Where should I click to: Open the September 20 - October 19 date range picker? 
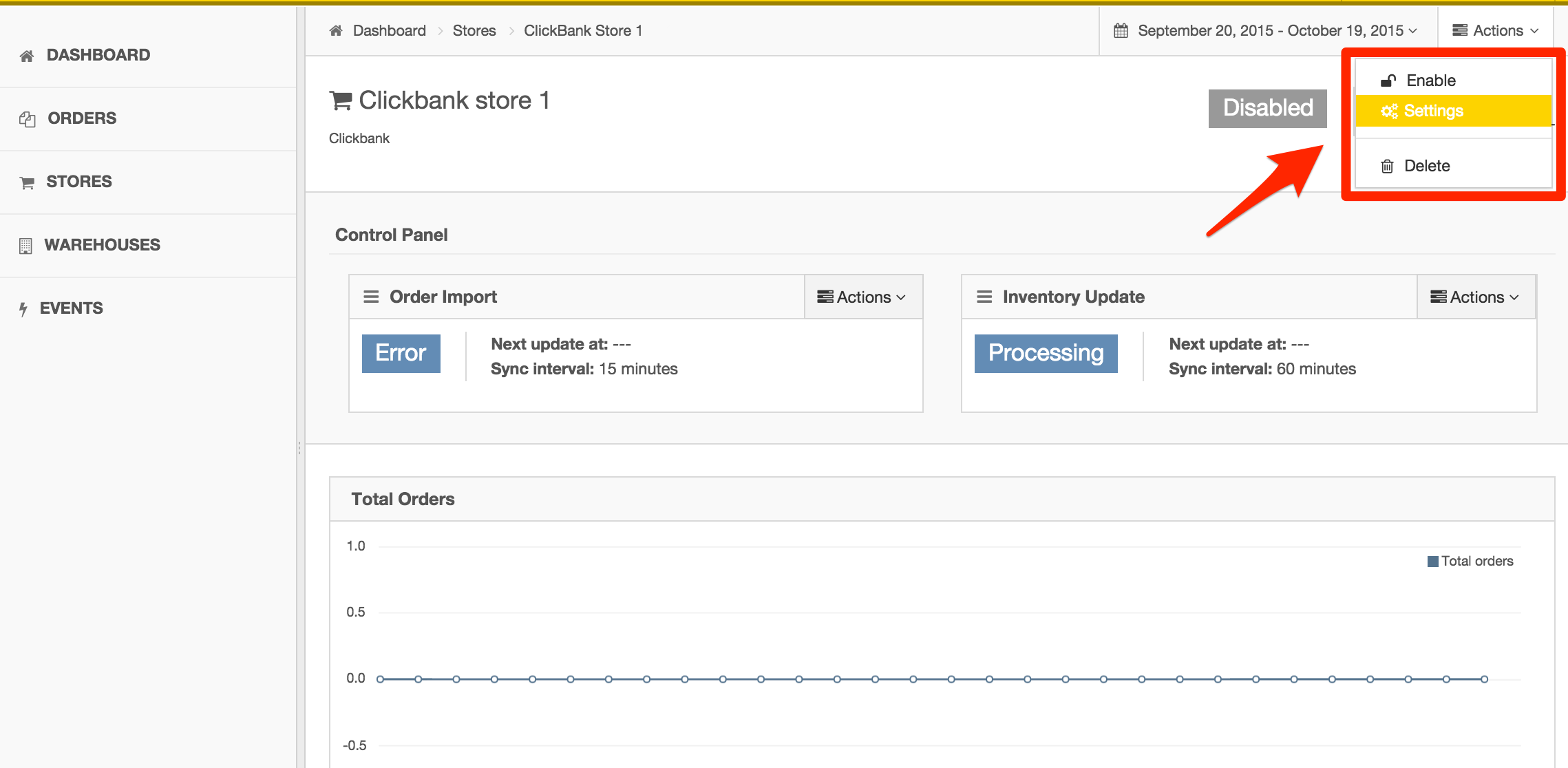click(x=1269, y=30)
